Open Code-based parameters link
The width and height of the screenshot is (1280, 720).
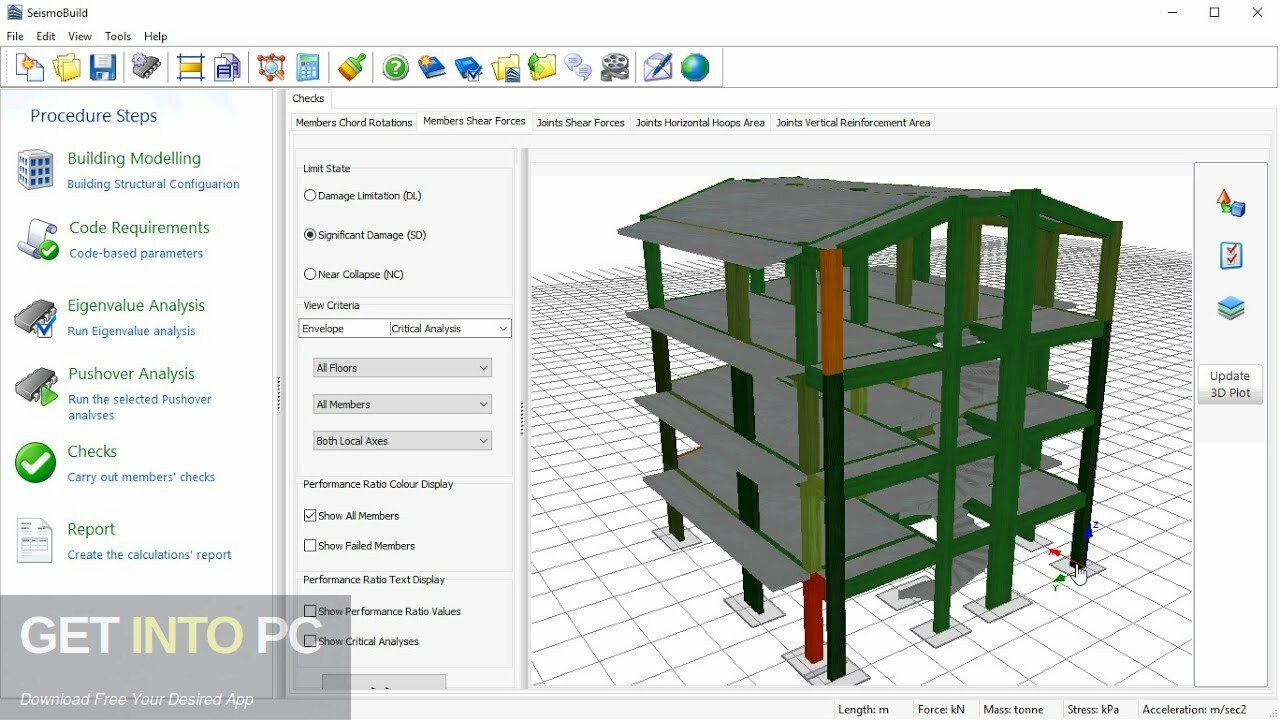[x=136, y=253]
